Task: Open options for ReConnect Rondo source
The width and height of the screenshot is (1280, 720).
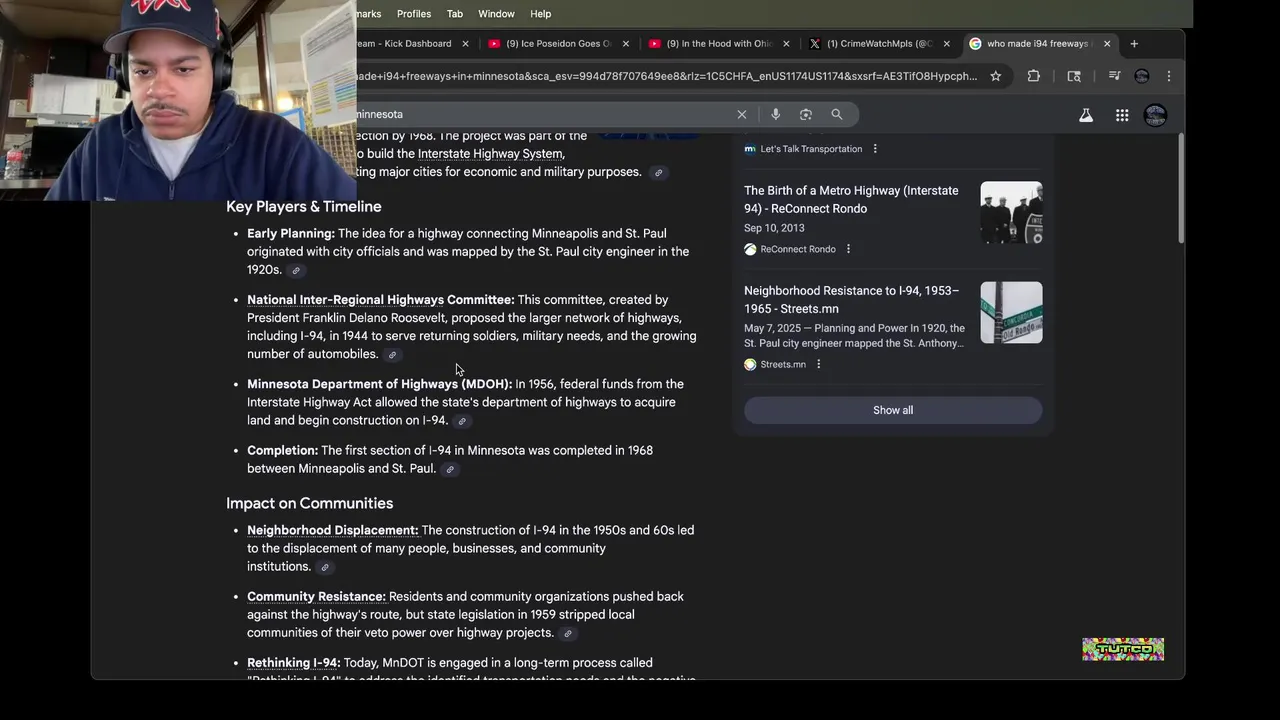Action: [848, 249]
